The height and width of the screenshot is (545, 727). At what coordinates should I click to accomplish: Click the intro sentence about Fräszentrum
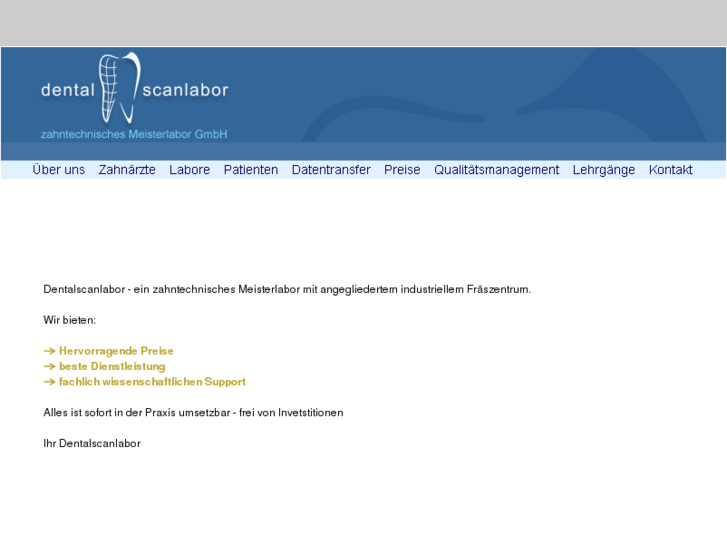pos(287,289)
